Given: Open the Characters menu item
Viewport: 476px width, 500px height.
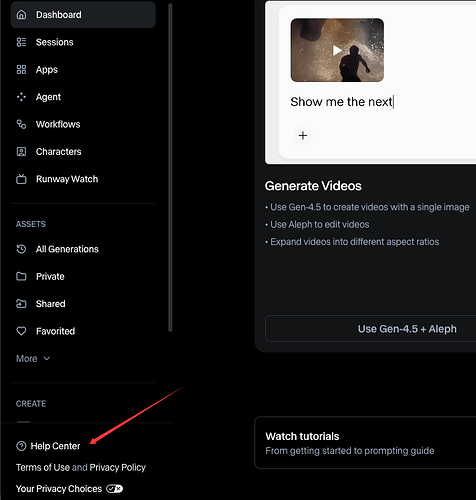Looking at the screenshot, I should [x=83, y=152].
